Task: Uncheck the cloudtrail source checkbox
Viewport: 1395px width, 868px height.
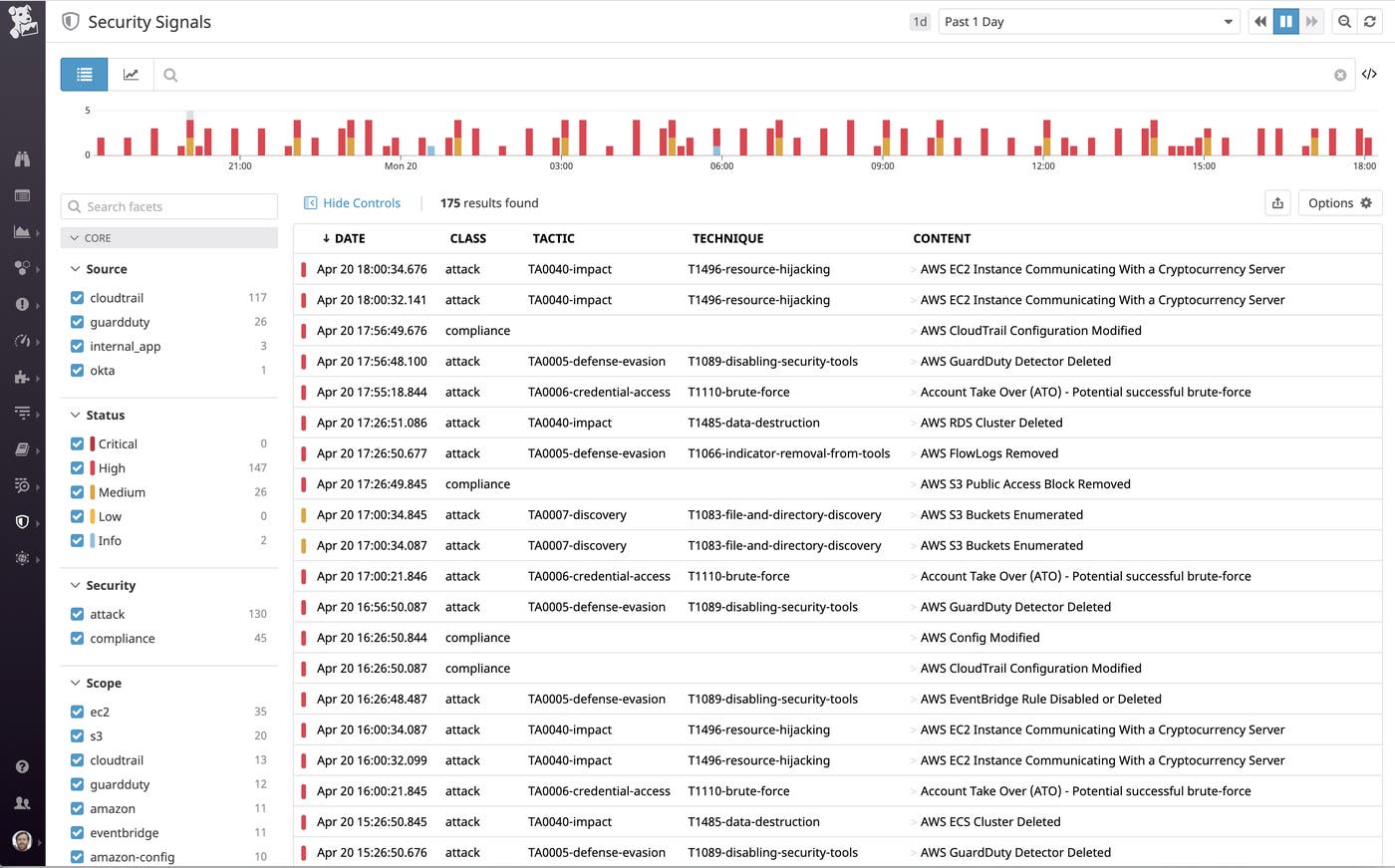Action: (77, 298)
